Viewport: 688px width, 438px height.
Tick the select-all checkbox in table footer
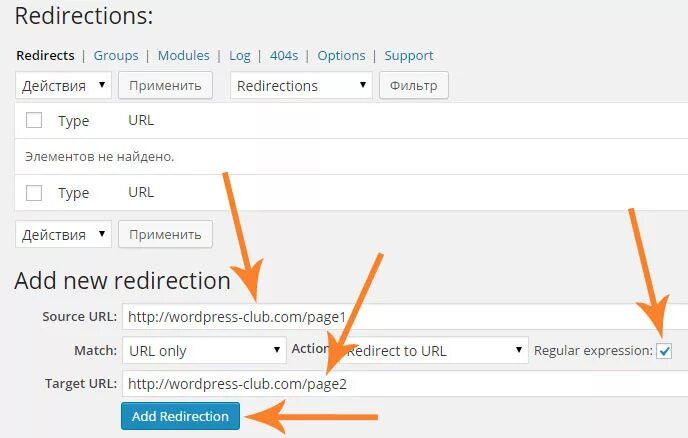pyautogui.click(x=34, y=192)
